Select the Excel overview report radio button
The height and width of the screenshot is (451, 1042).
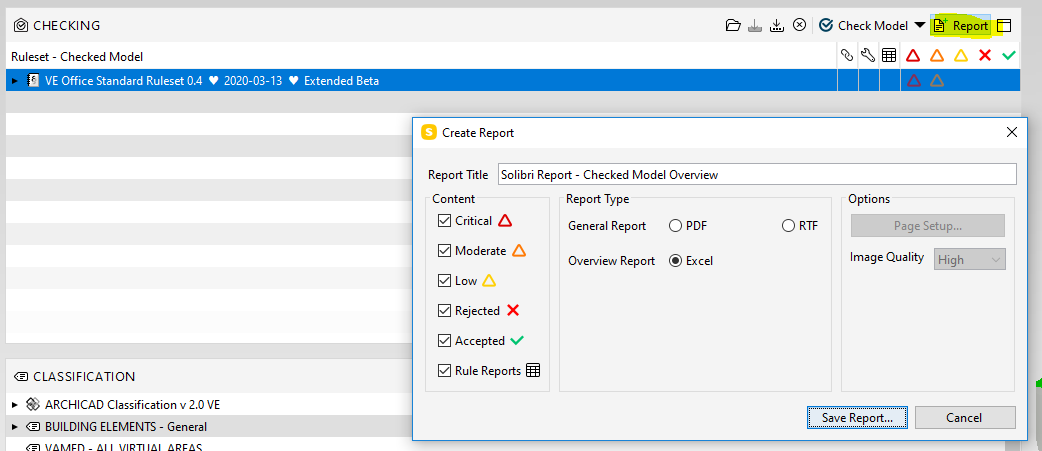(x=676, y=261)
